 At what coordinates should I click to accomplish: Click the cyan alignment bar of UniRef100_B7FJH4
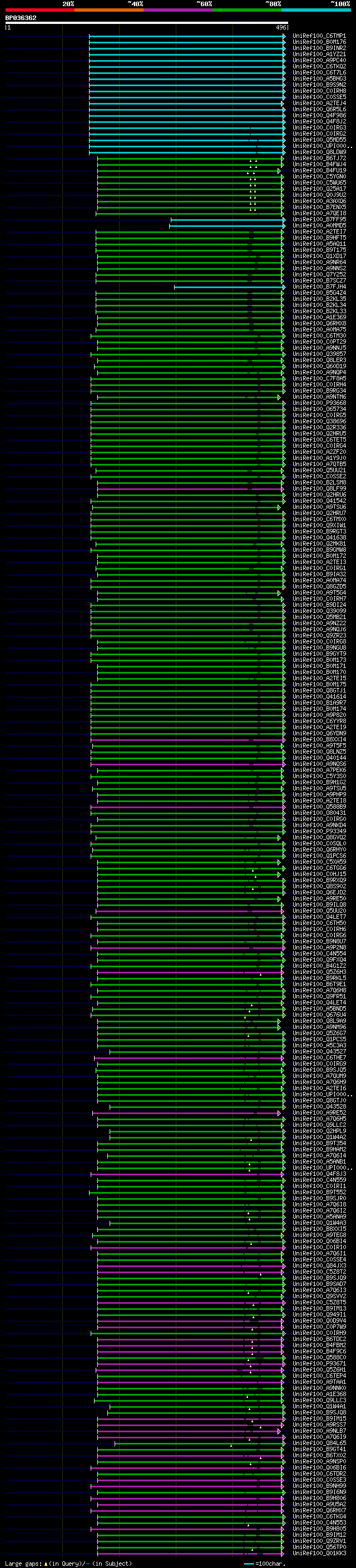[229, 286]
